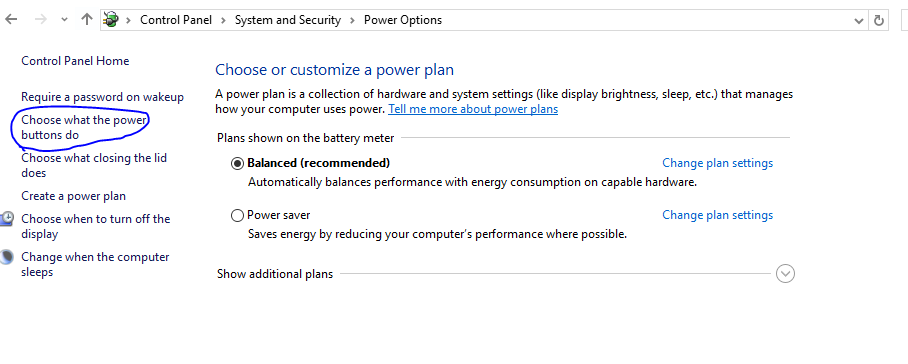This screenshot has height=364, width=908.
Task: Refresh the Power Options page
Action: 878,21
